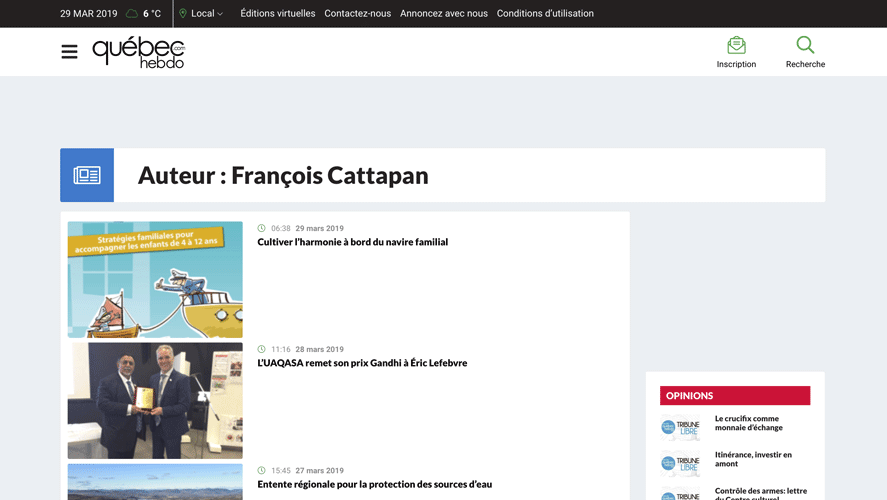Open the Inscription newsletter envelope icon

pos(736,45)
